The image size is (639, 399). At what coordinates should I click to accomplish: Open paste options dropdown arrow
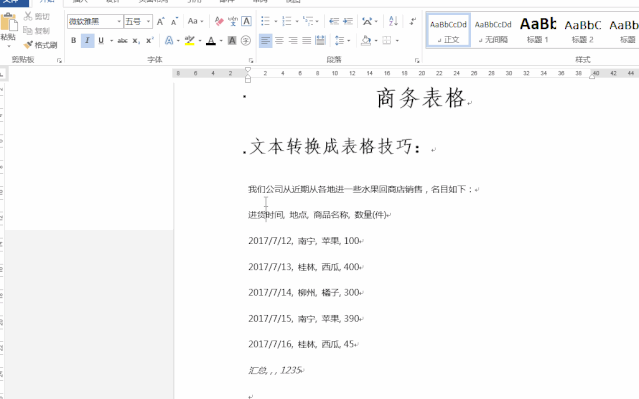tap(9, 46)
